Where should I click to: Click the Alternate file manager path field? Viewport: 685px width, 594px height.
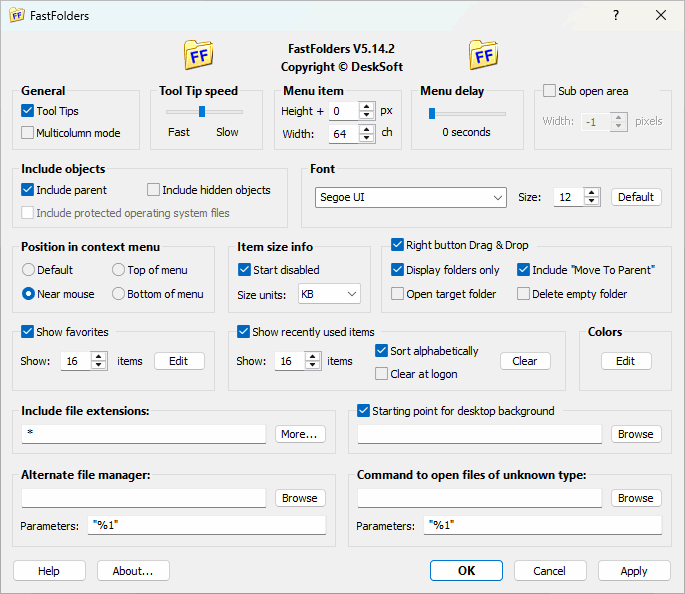click(144, 498)
